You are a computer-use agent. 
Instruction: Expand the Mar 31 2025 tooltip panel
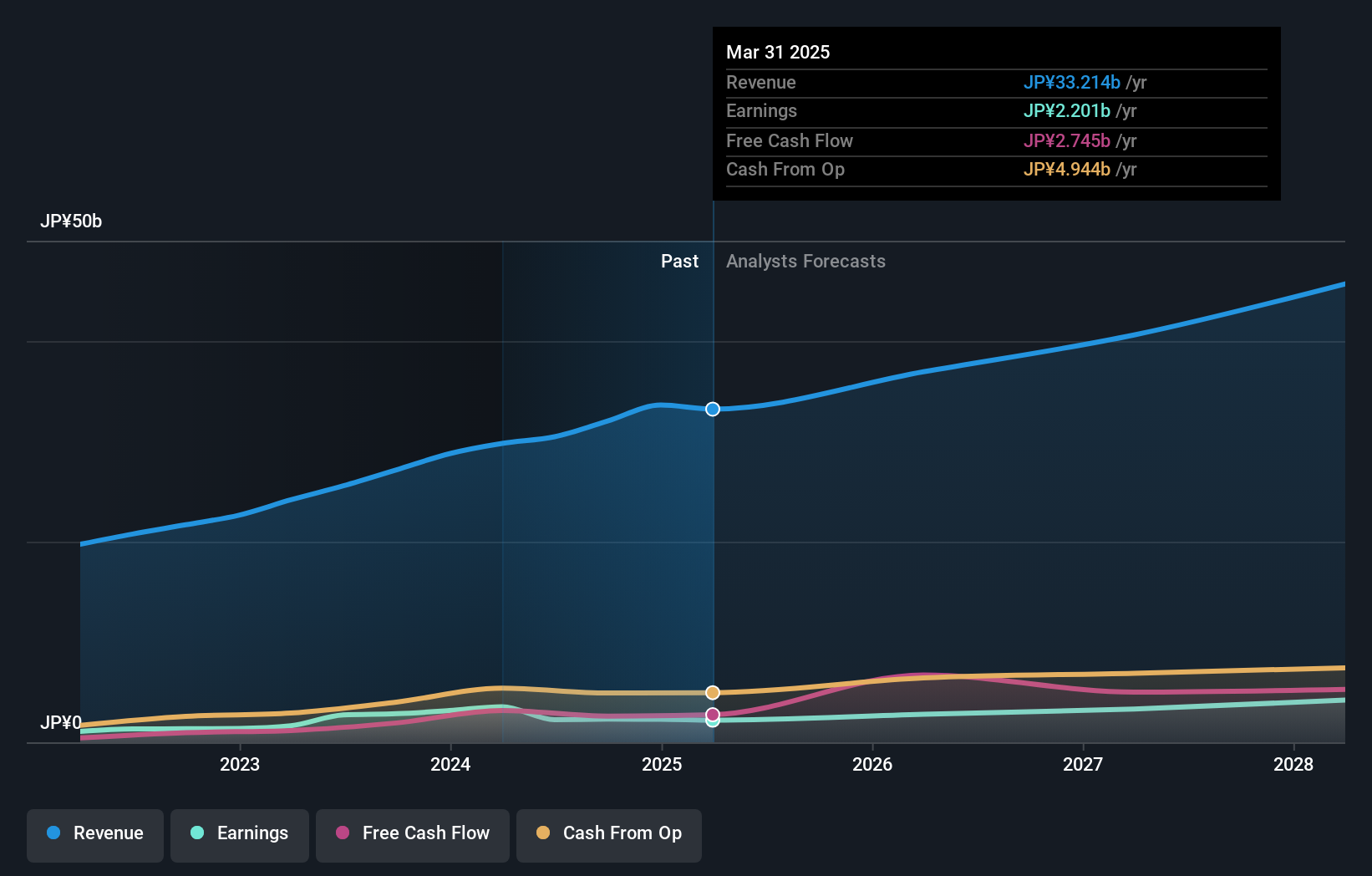(996, 113)
